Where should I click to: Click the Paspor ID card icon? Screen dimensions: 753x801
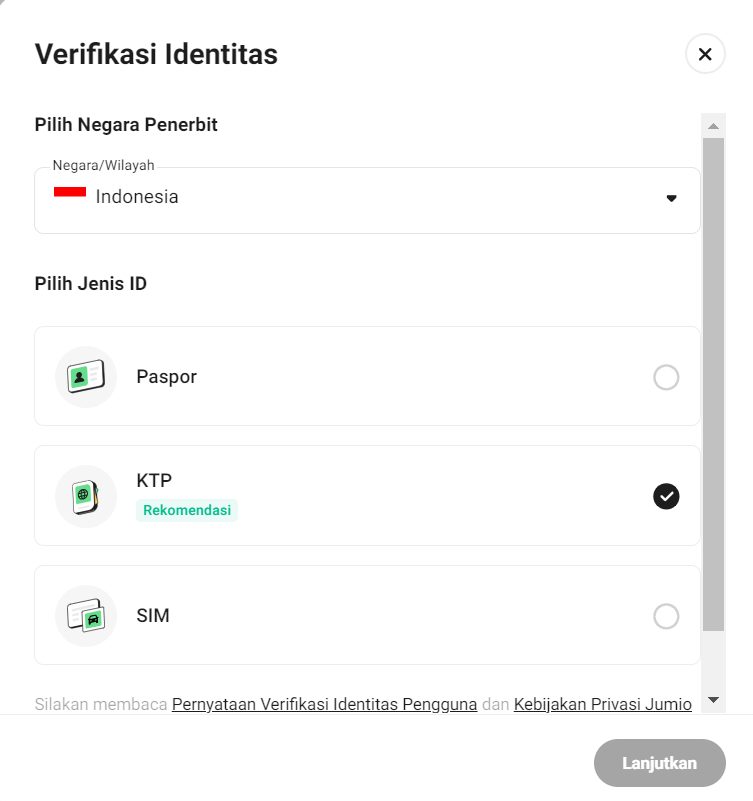pyautogui.click(x=86, y=377)
